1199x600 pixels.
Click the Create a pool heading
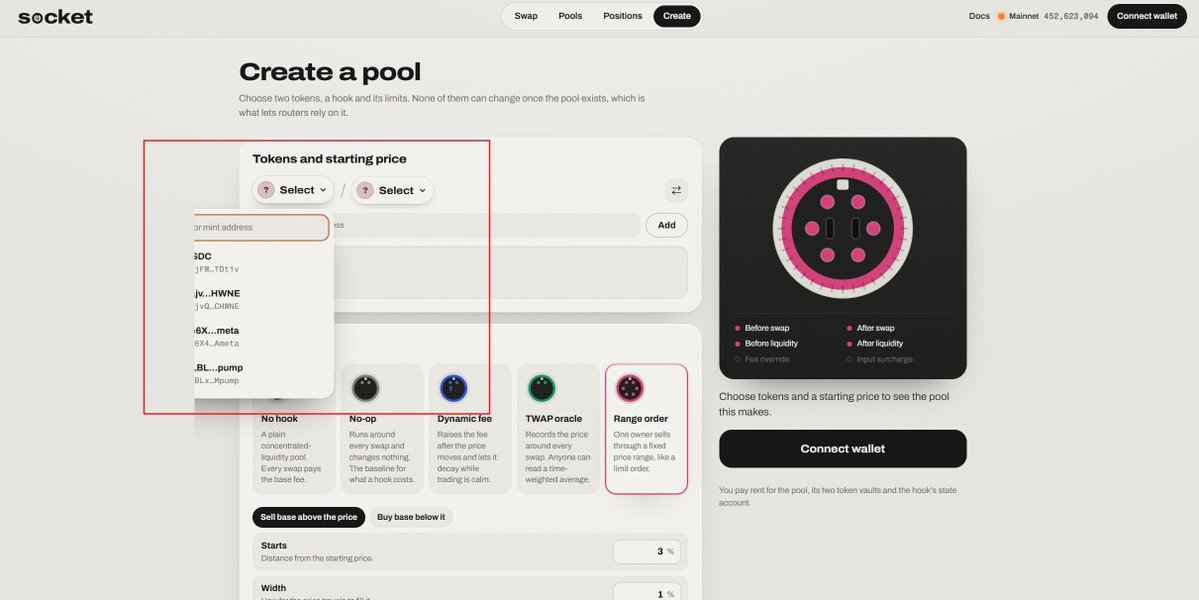click(x=330, y=72)
